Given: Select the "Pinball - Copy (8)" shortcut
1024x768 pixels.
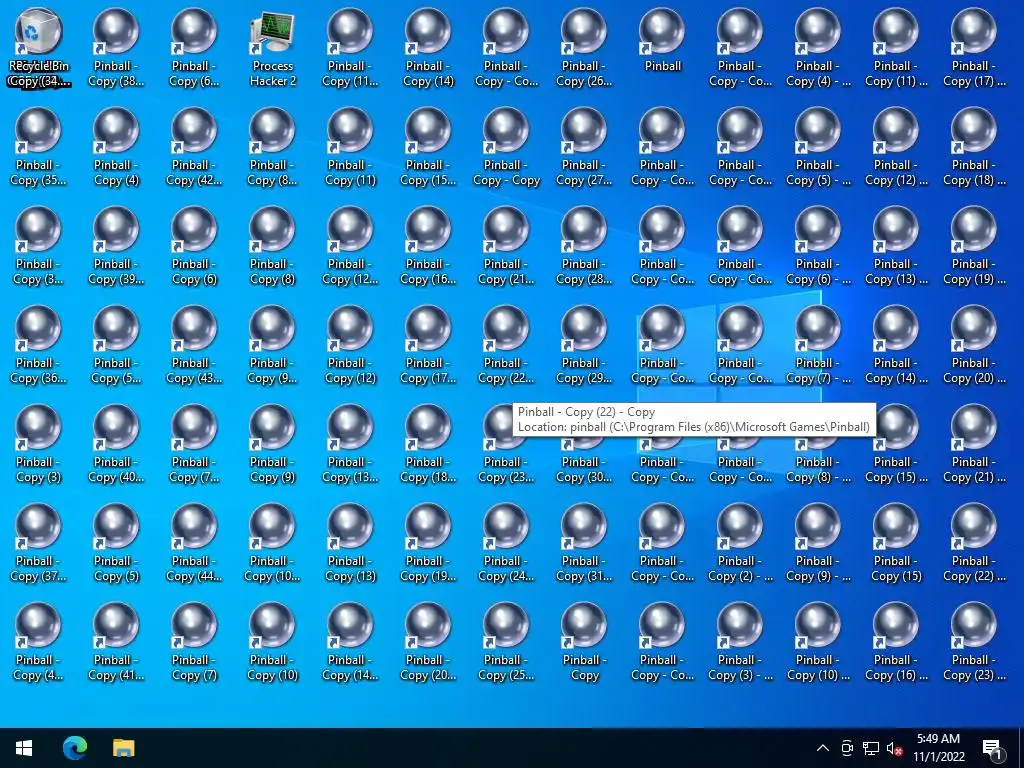Looking at the screenshot, I should tap(272, 247).
